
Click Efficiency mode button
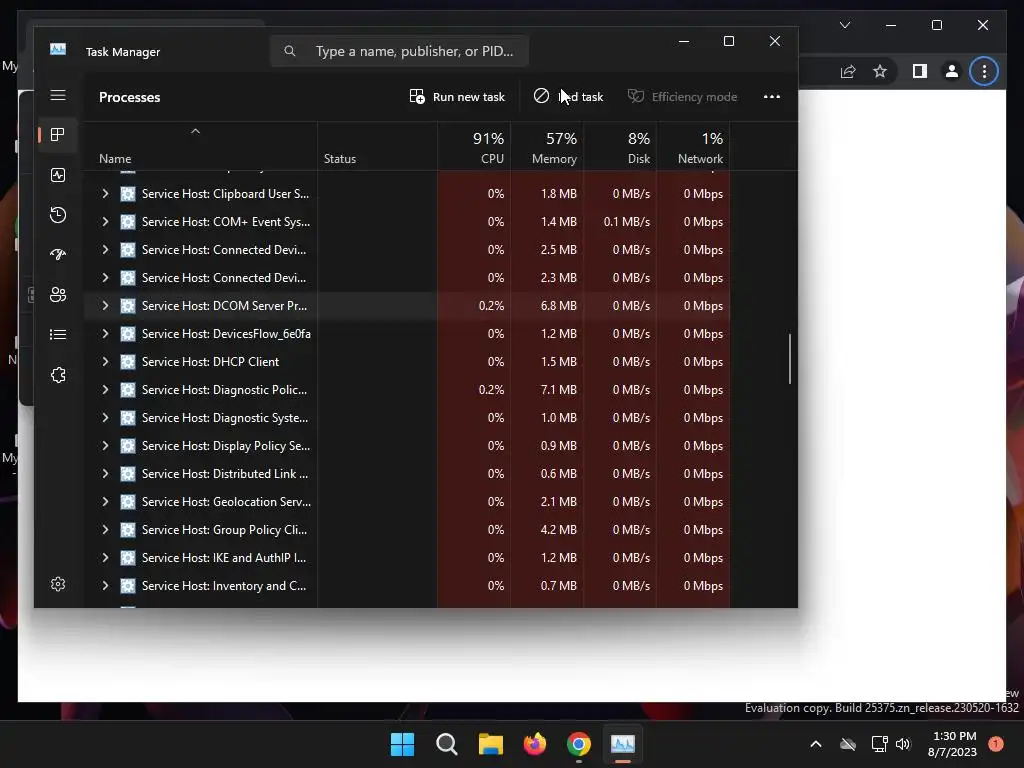coord(682,97)
